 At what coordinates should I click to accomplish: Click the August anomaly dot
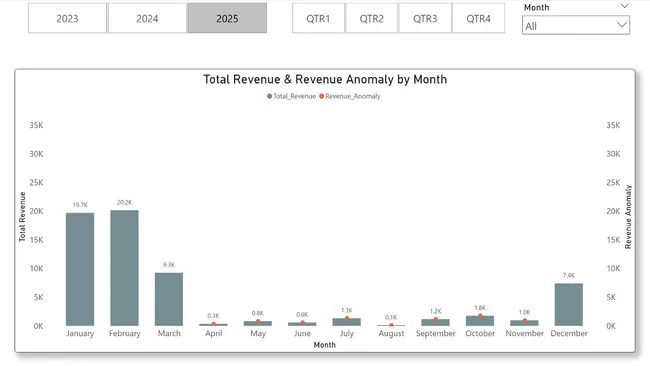tap(391, 325)
